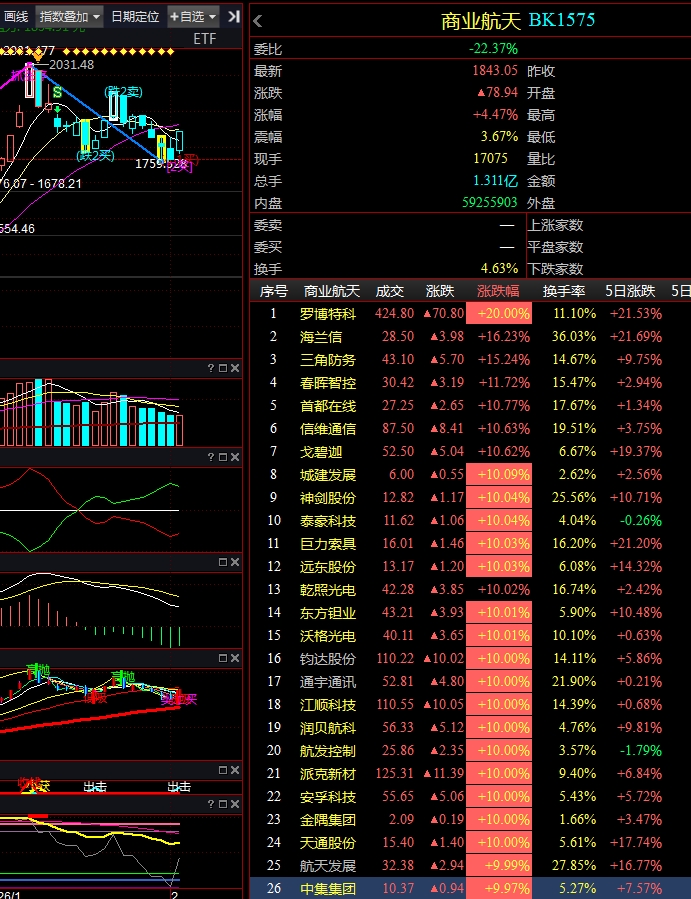691x899 pixels.
Task: Click the jump-to-end arrow icon in chart toolbar
Action: point(233,17)
